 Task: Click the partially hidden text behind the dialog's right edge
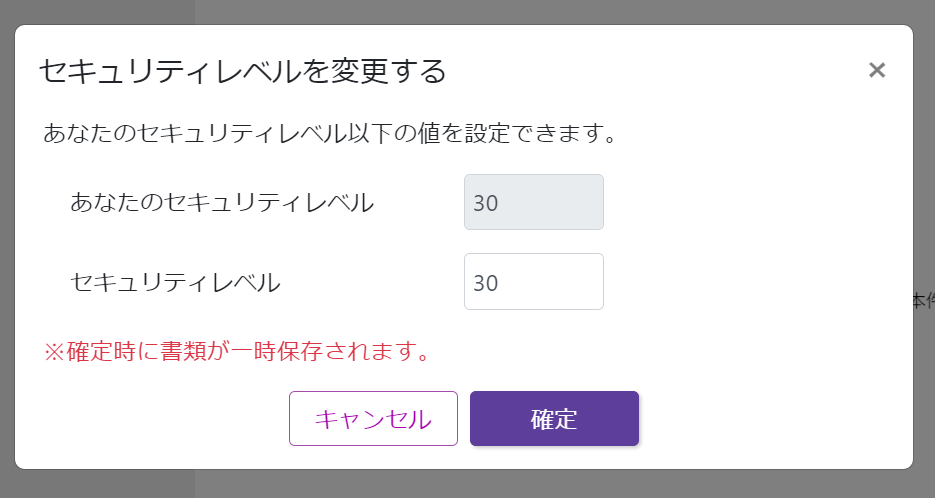925,300
